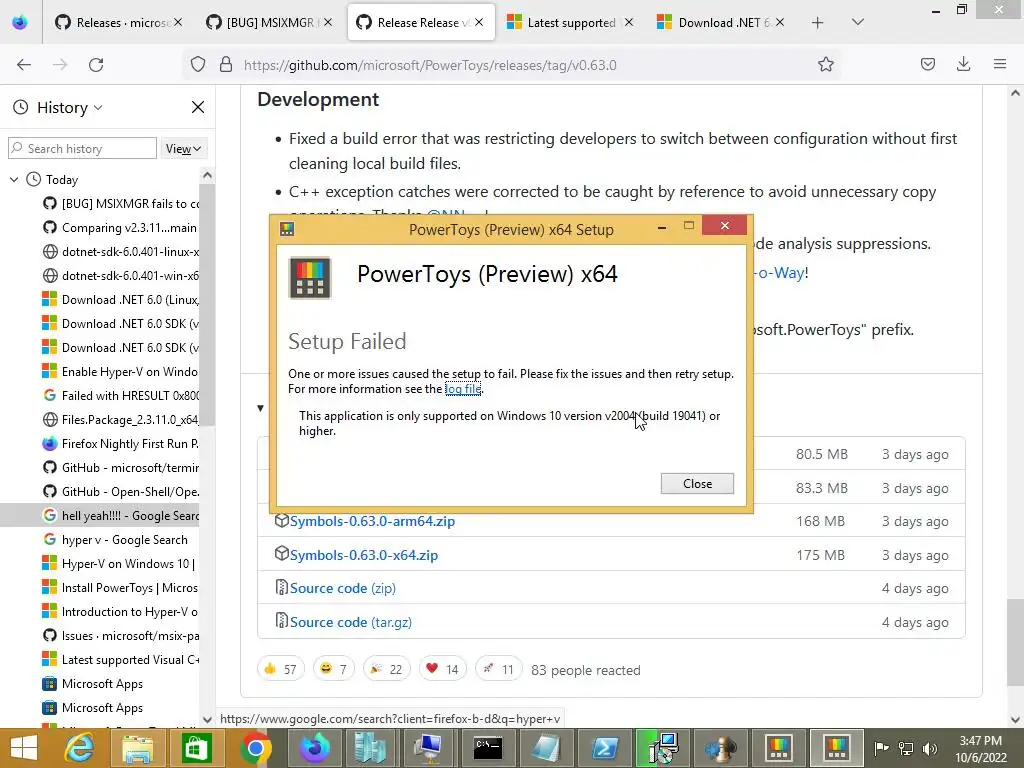
Task: Close the History sidebar
Action: click(x=198, y=107)
